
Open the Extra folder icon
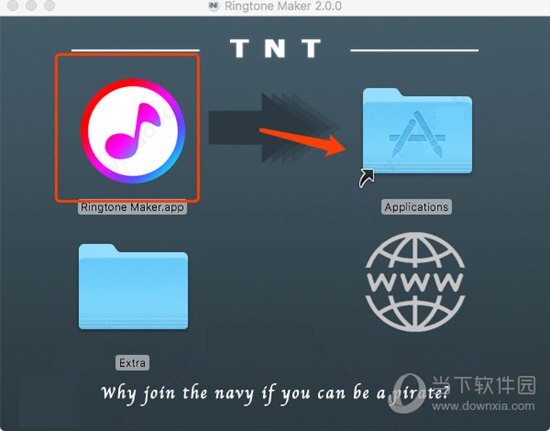(x=133, y=287)
